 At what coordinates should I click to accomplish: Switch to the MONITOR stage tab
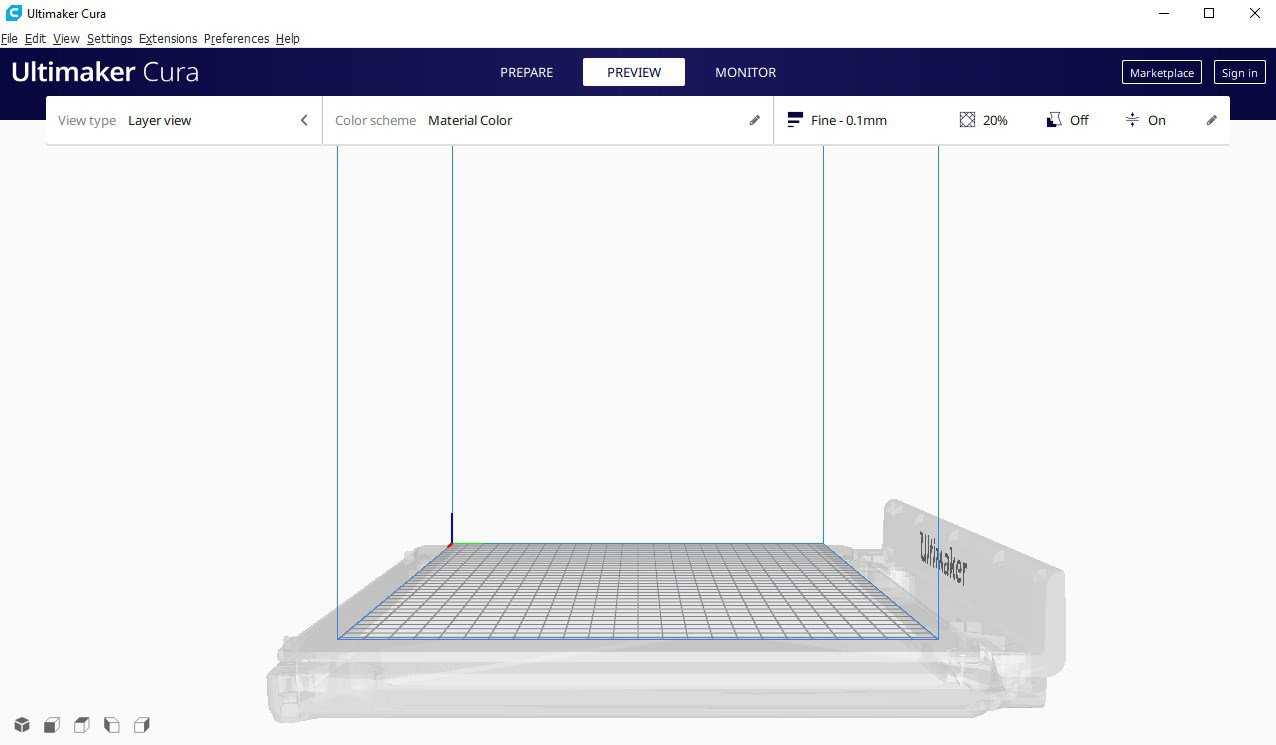pos(745,72)
